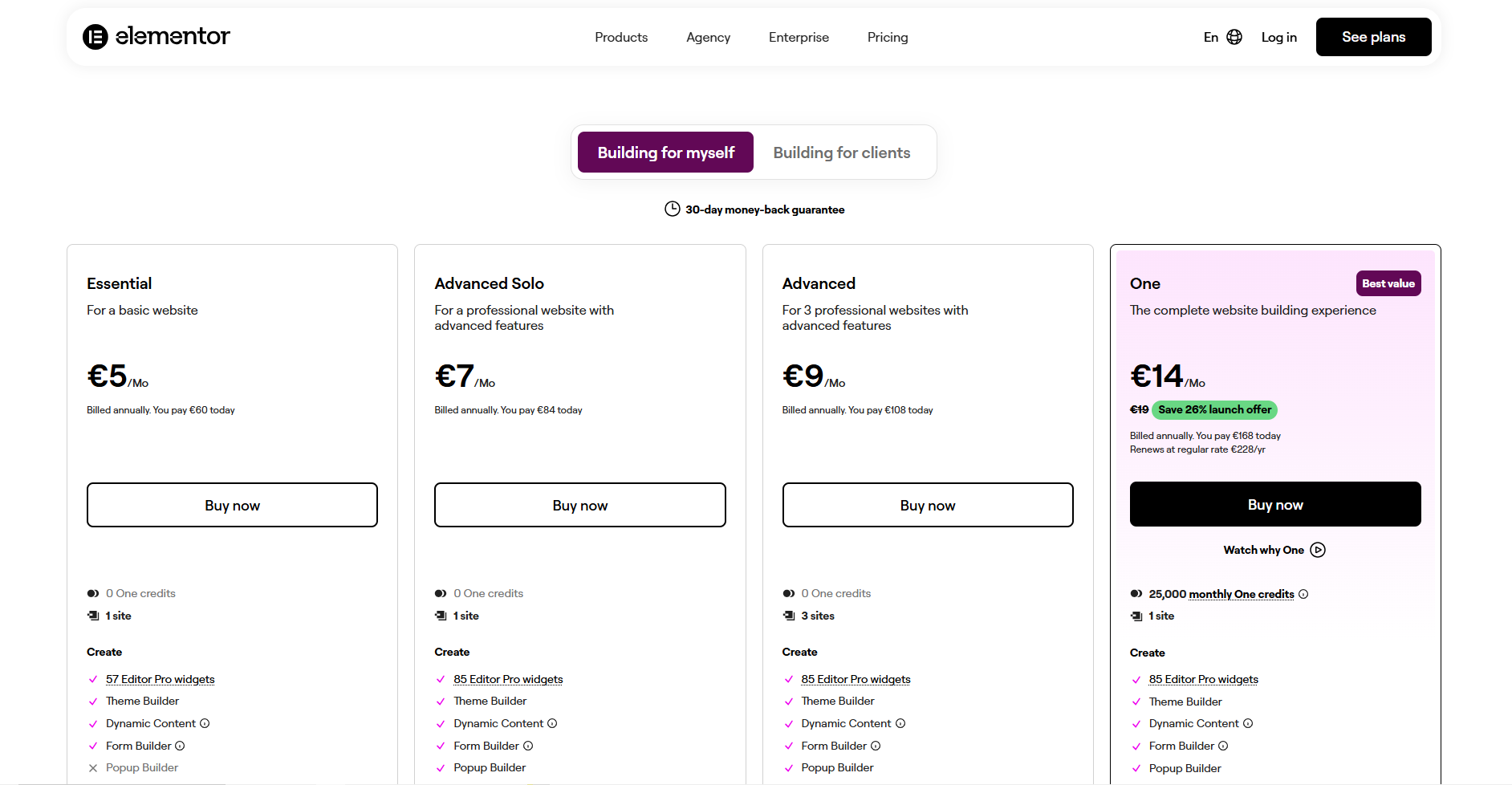Viewport: 1512px width, 785px height.
Task: Buy the Advanced €9 plan
Action: point(928,505)
